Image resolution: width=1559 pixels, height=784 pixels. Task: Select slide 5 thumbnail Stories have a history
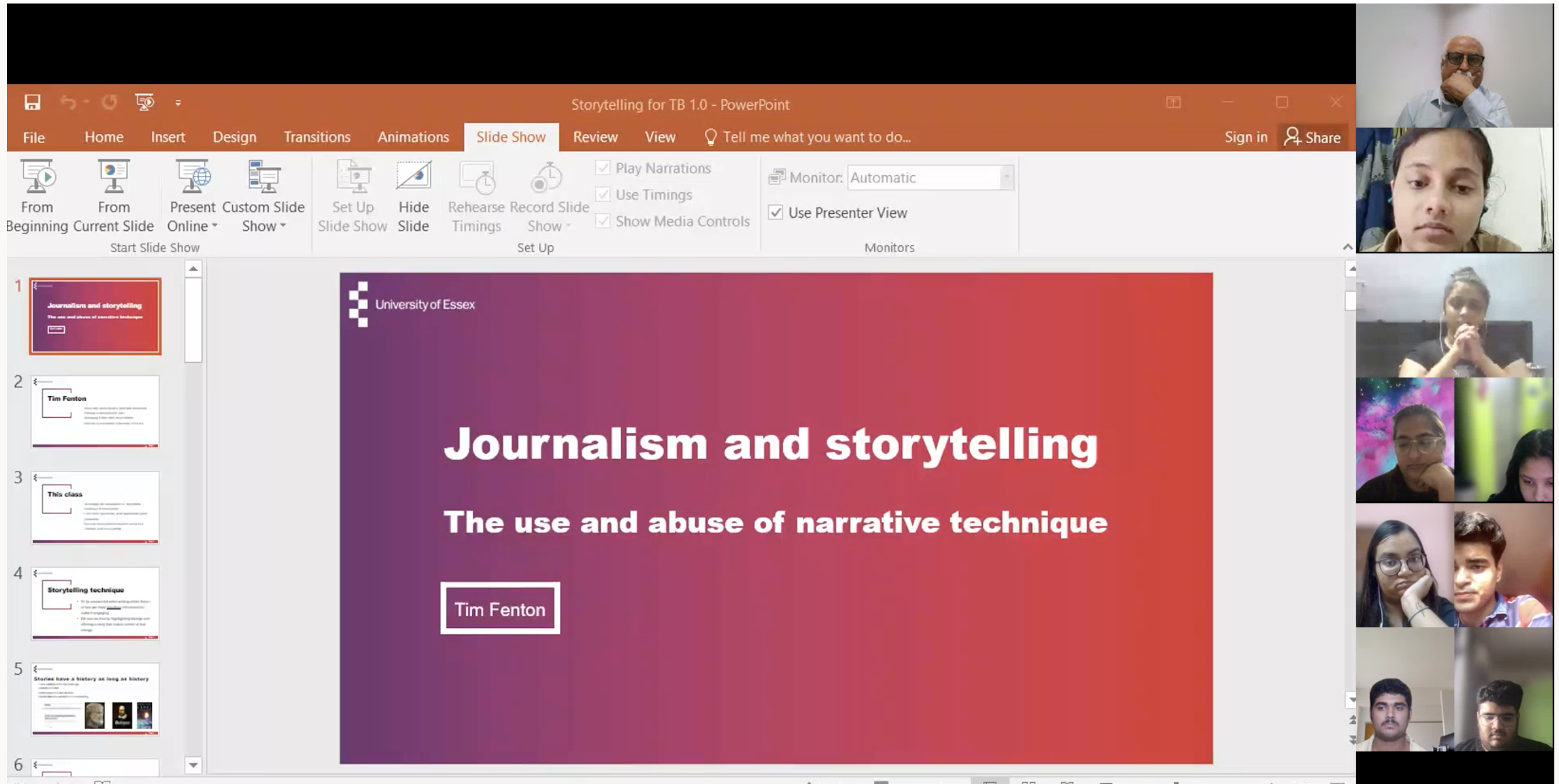click(x=95, y=699)
